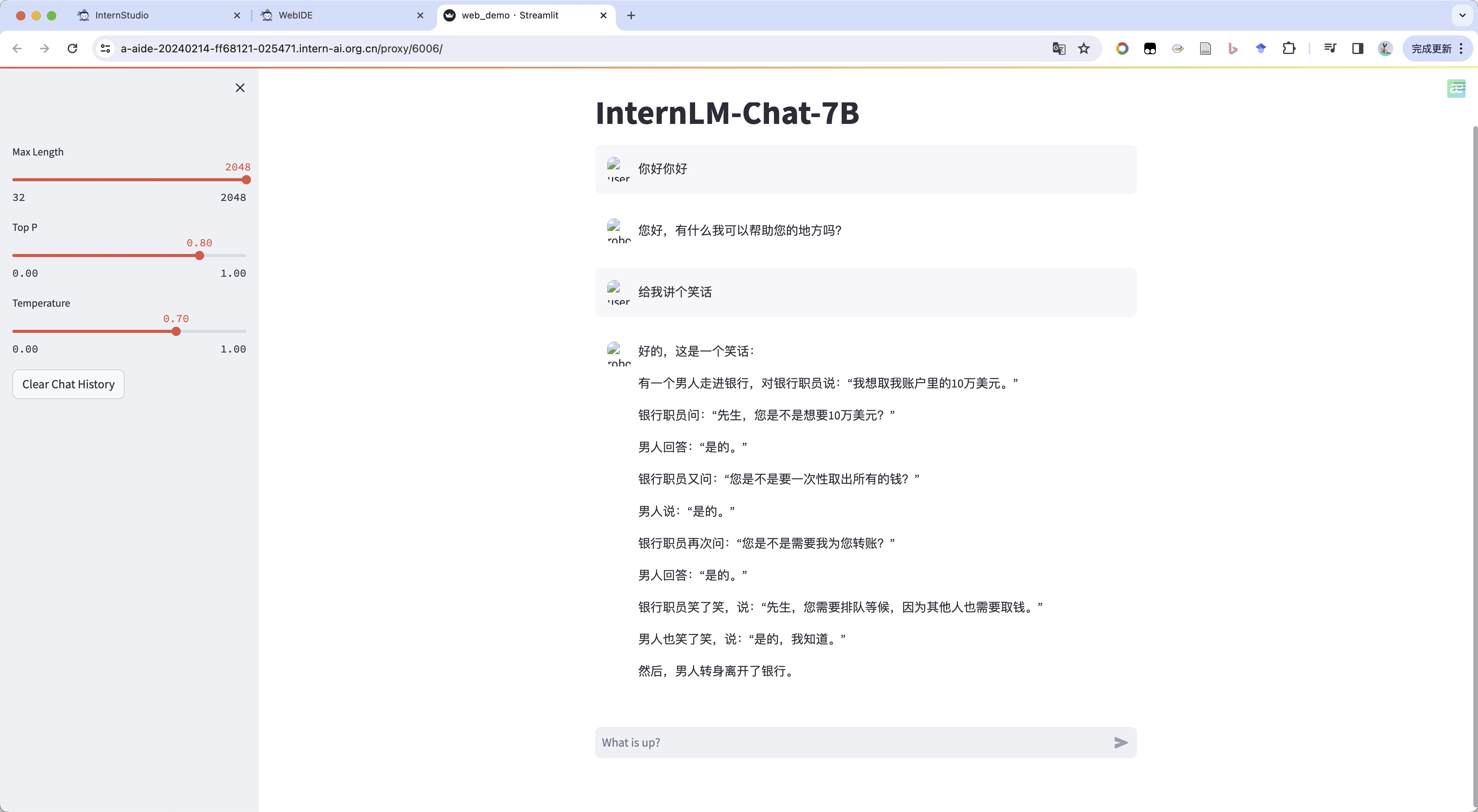This screenshot has width=1478, height=812.
Task: Send the chat message with arrow icon
Action: 1120,743
